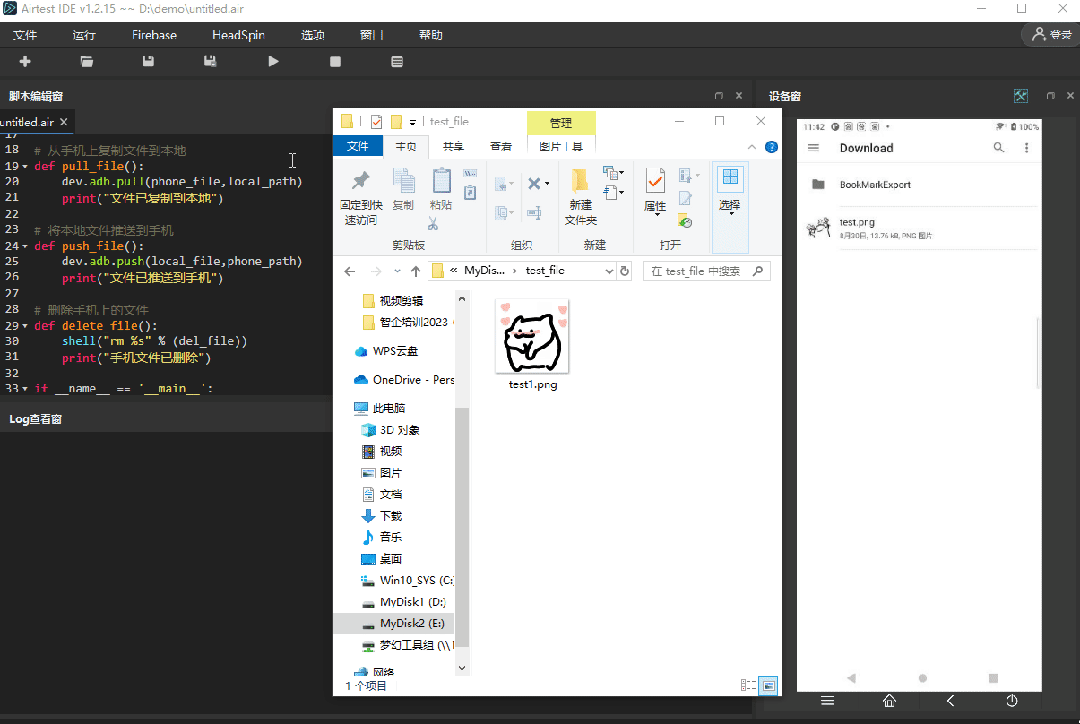Image resolution: width=1080 pixels, height=724 pixels.
Task: Stop script with stop button
Action: tap(335, 61)
